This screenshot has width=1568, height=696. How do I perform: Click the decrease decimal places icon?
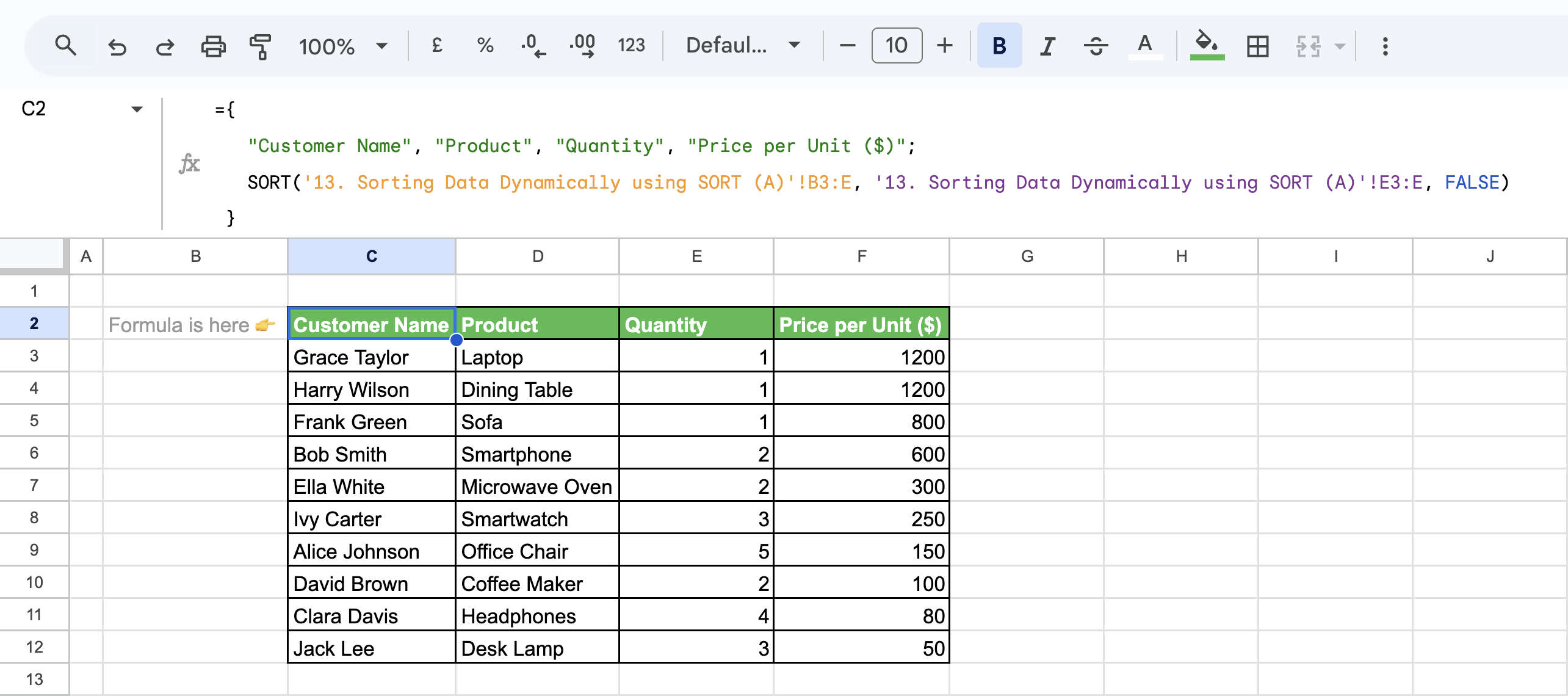pos(533,46)
